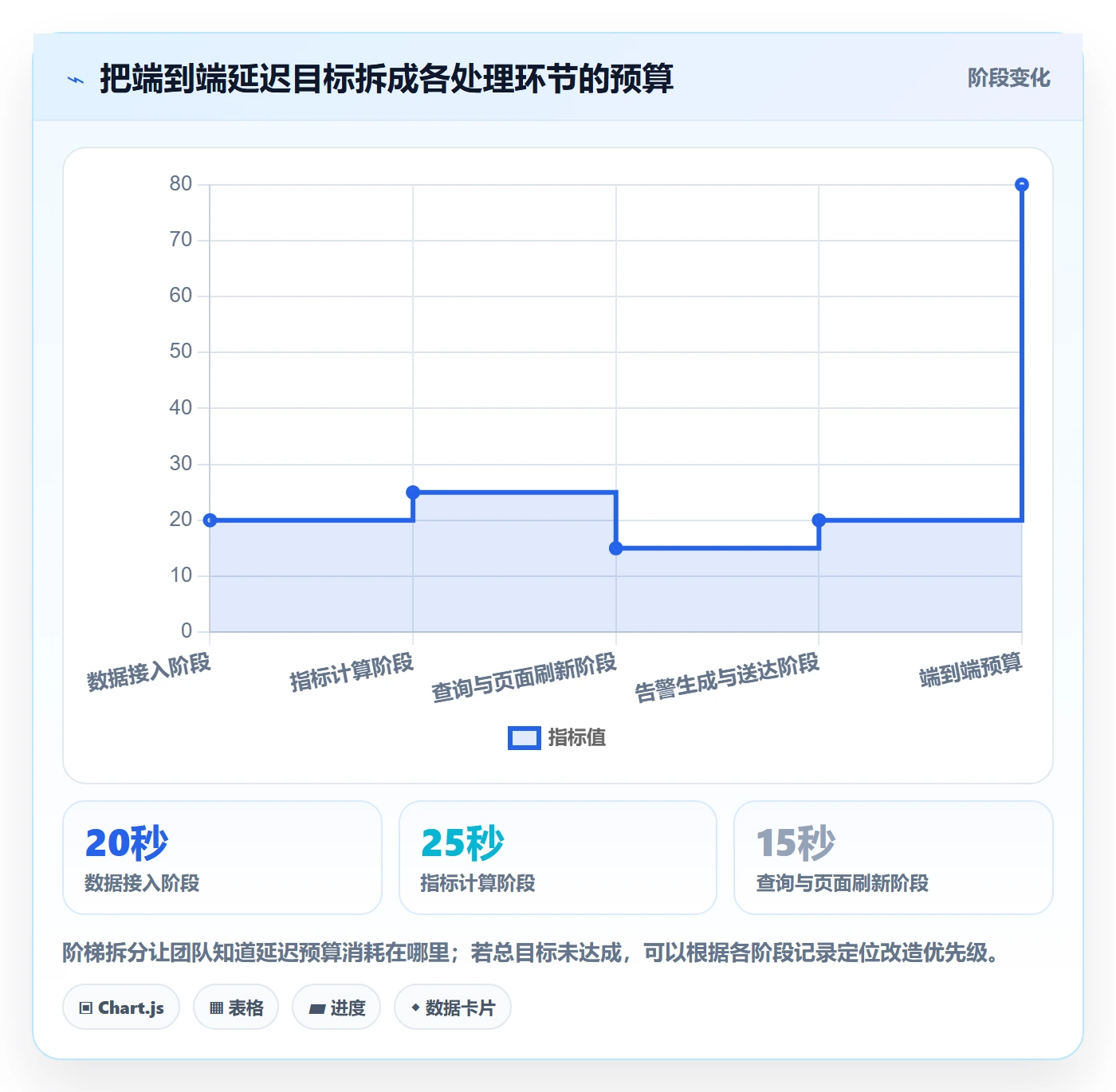Select the 20秒 数据接入阶段 card
The height and width of the screenshot is (1092, 1116).
(x=222, y=858)
